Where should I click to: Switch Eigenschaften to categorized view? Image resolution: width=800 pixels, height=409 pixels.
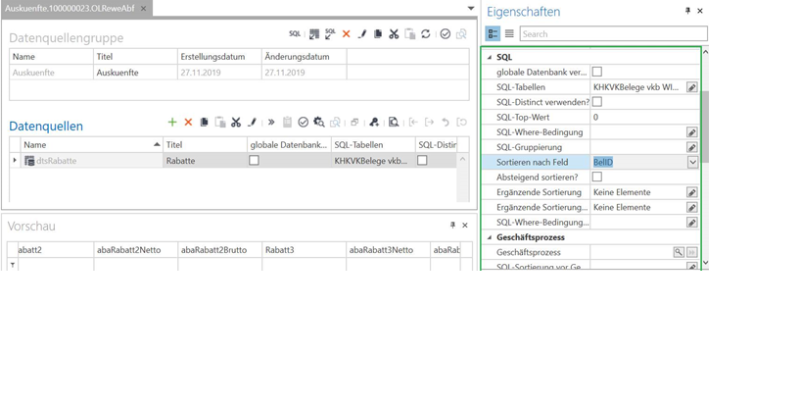(x=493, y=34)
